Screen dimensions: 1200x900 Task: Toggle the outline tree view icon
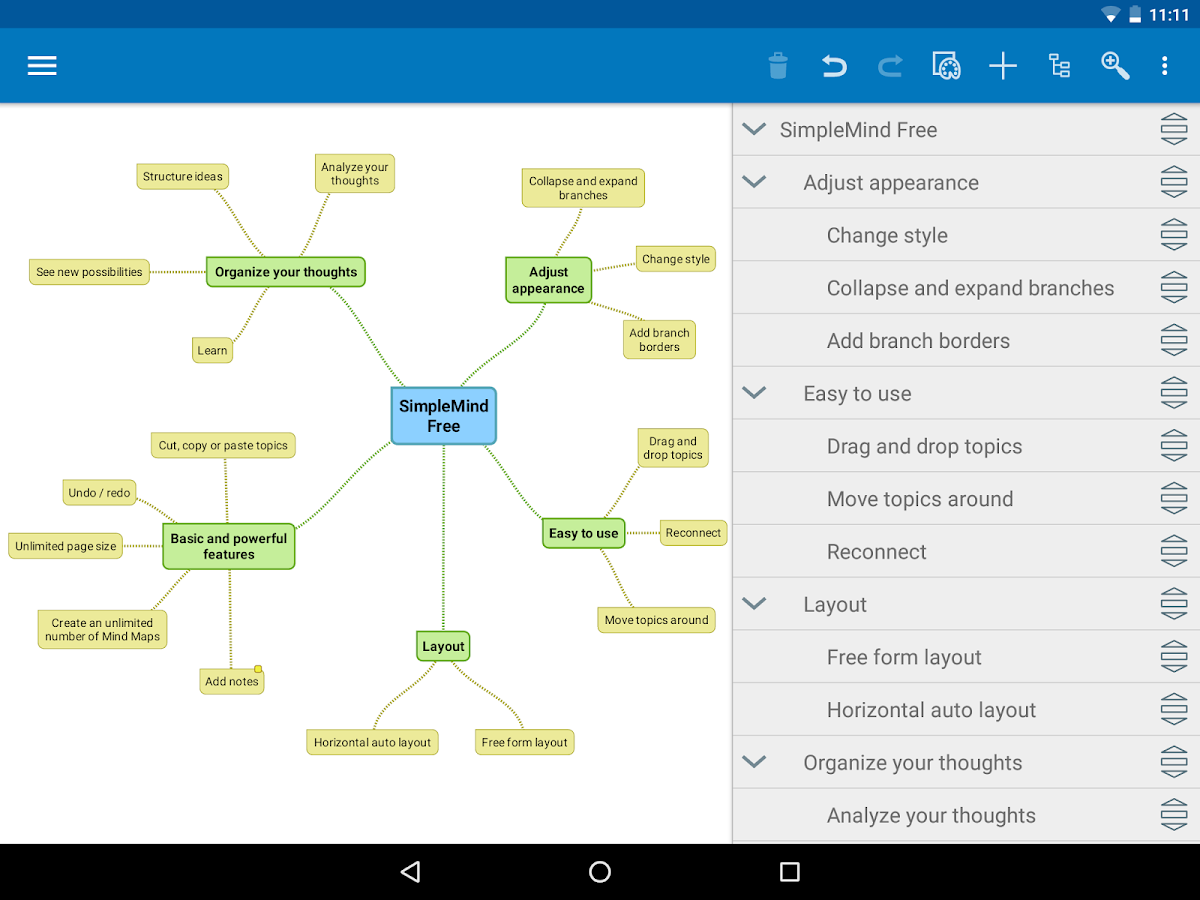click(1059, 66)
